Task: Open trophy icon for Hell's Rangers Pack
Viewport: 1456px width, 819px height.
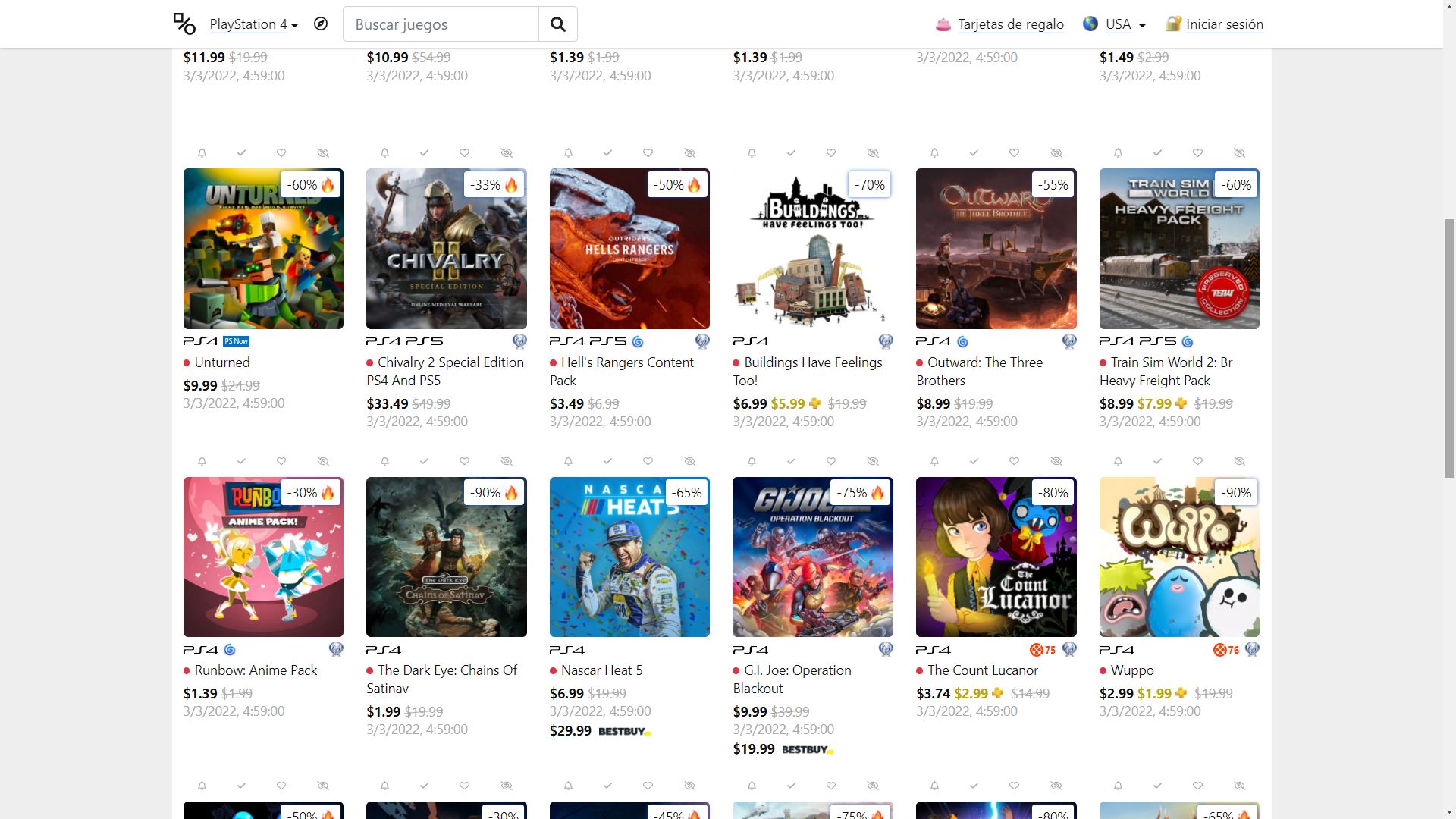Action: click(702, 341)
